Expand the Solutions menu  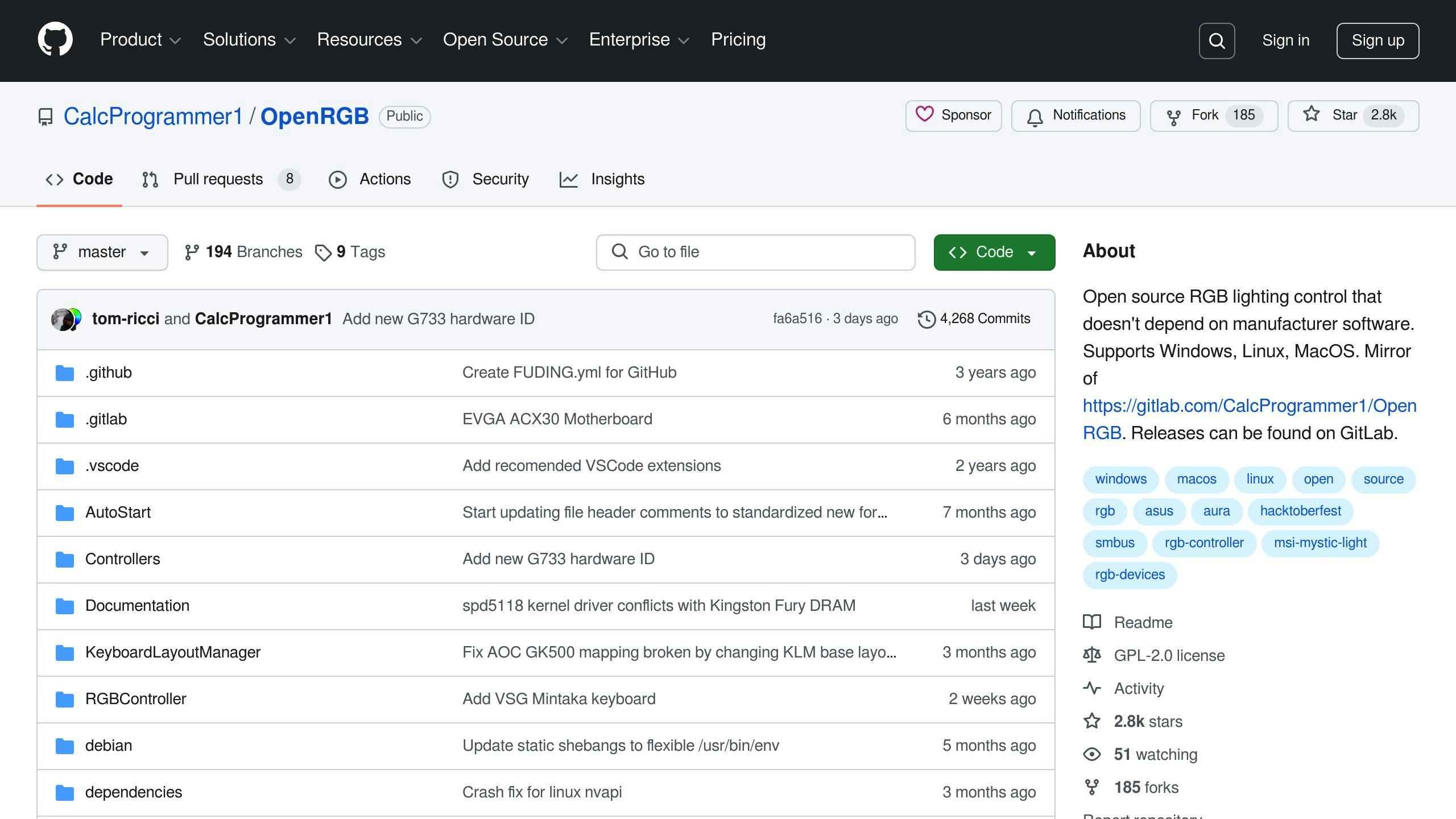(x=249, y=40)
